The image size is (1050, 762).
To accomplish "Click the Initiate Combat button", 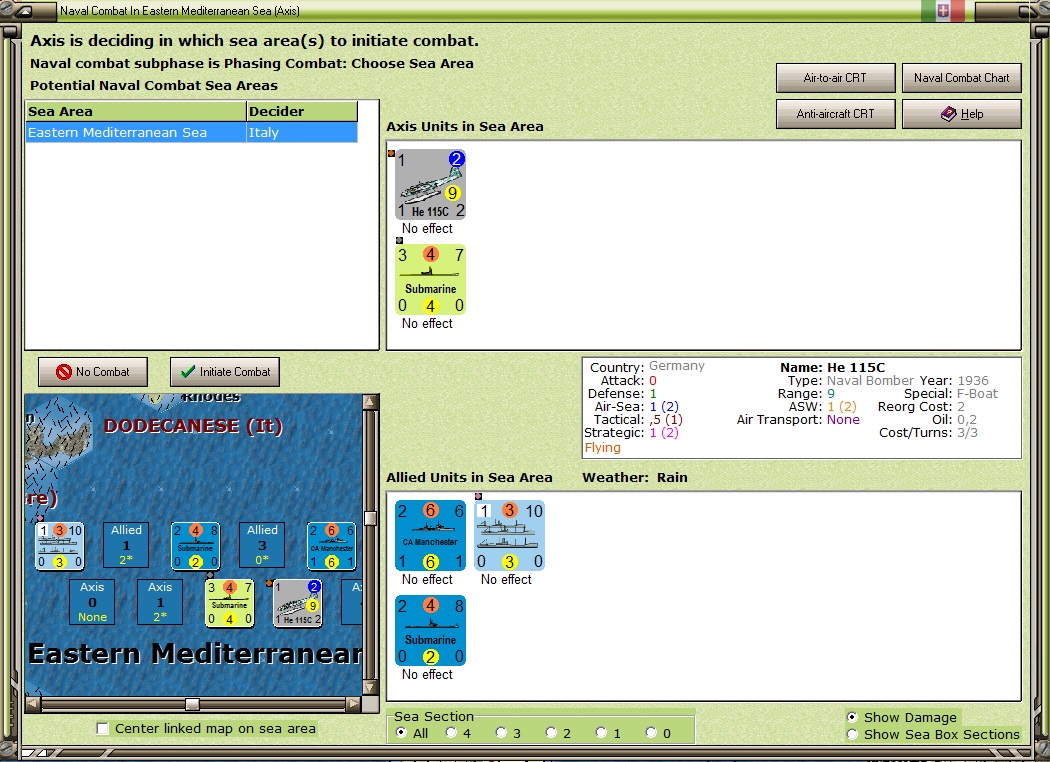I will tap(225, 372).
